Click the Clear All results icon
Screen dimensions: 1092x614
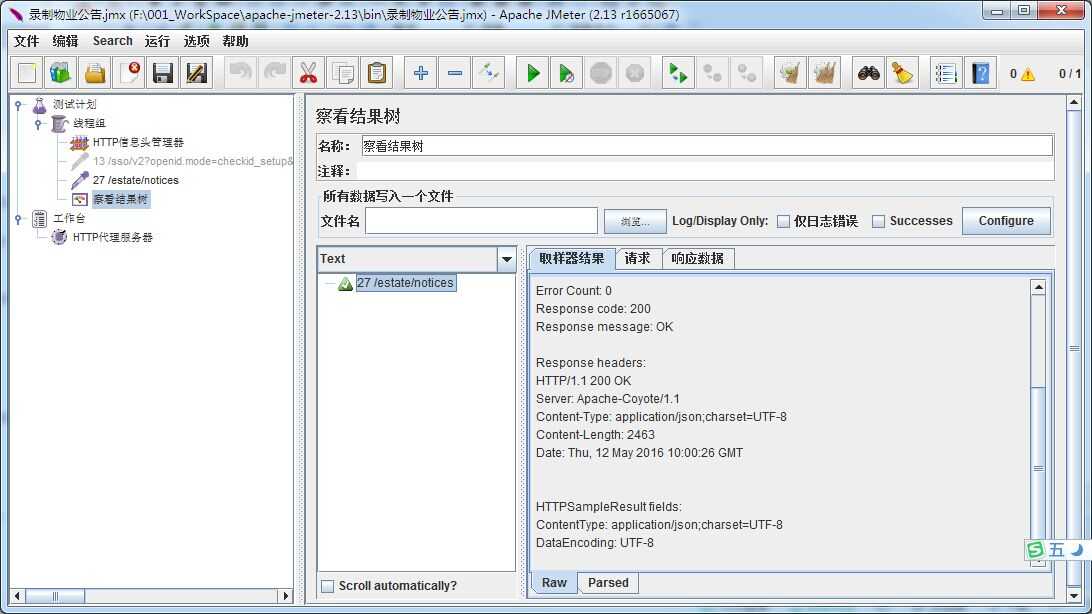[x=824, y=73]
